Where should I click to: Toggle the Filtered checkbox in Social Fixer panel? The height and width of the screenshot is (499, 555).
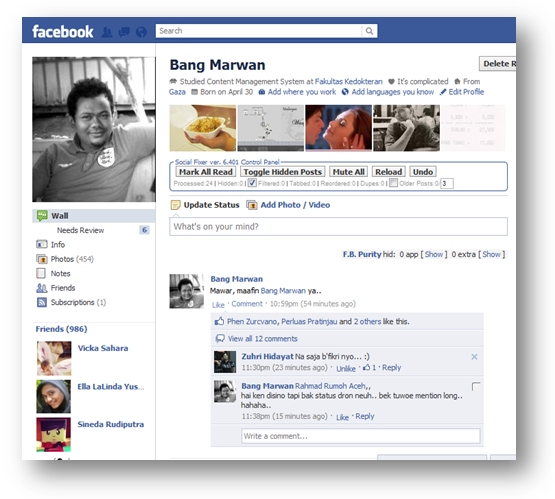252,183
